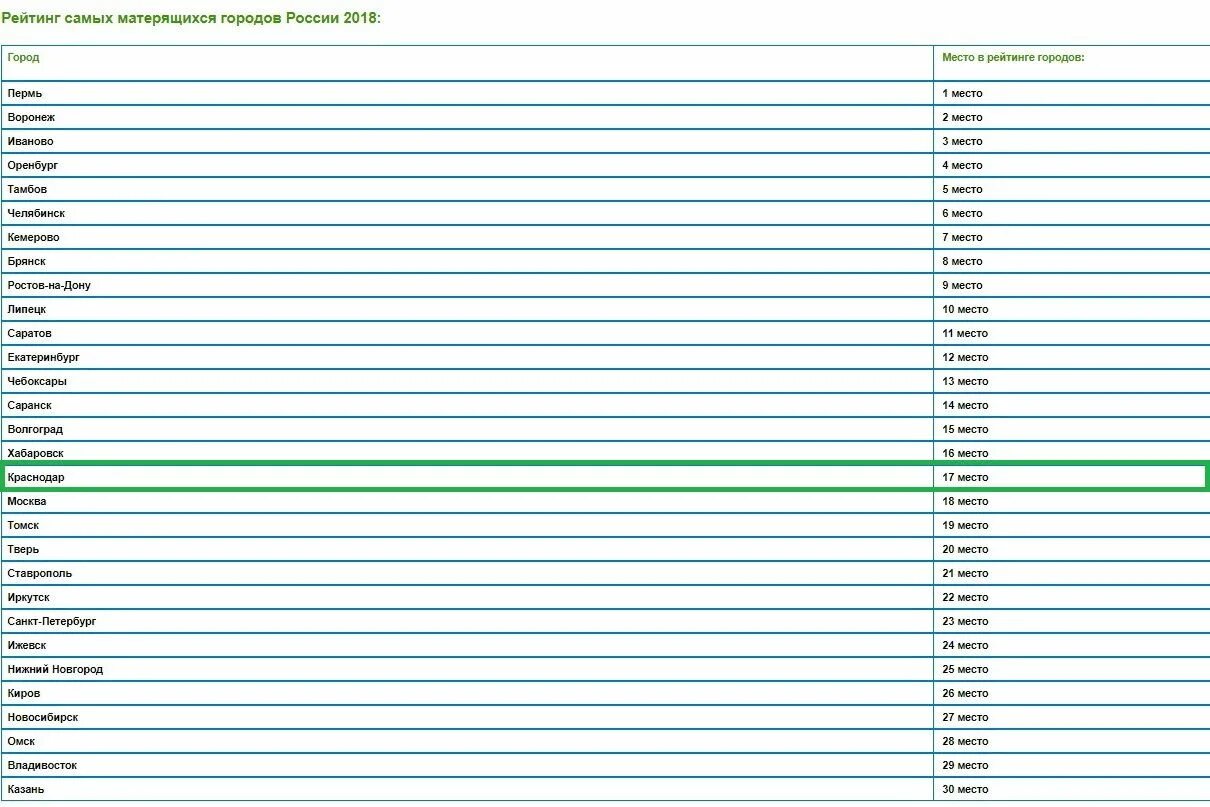Viewport: 1210px width, 807px height.
Task: Click the rank cell '8 место'
Action: (1072, 261)
